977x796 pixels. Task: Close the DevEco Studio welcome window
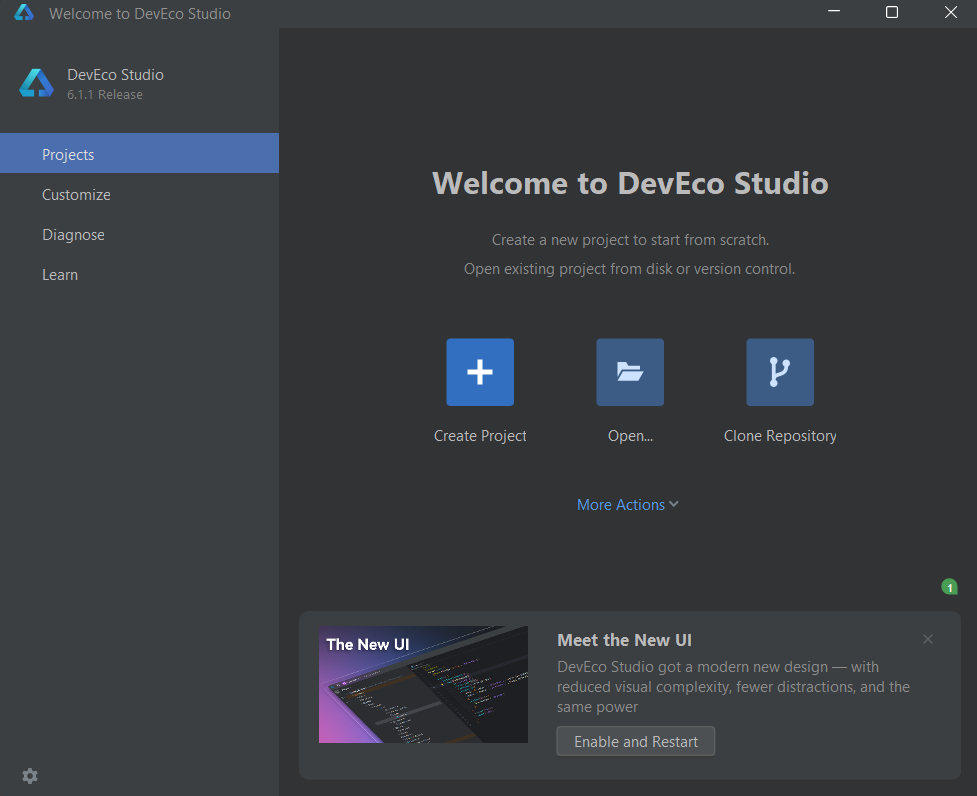tap(950, 12)
